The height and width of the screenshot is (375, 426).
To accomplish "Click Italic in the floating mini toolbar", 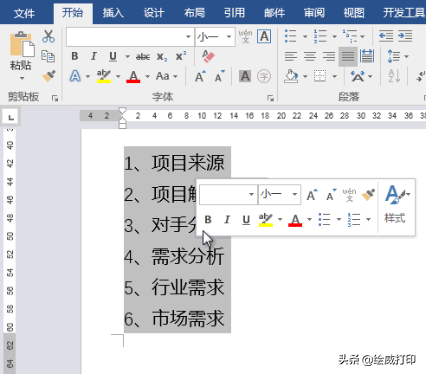I will [x=227, y=220].
